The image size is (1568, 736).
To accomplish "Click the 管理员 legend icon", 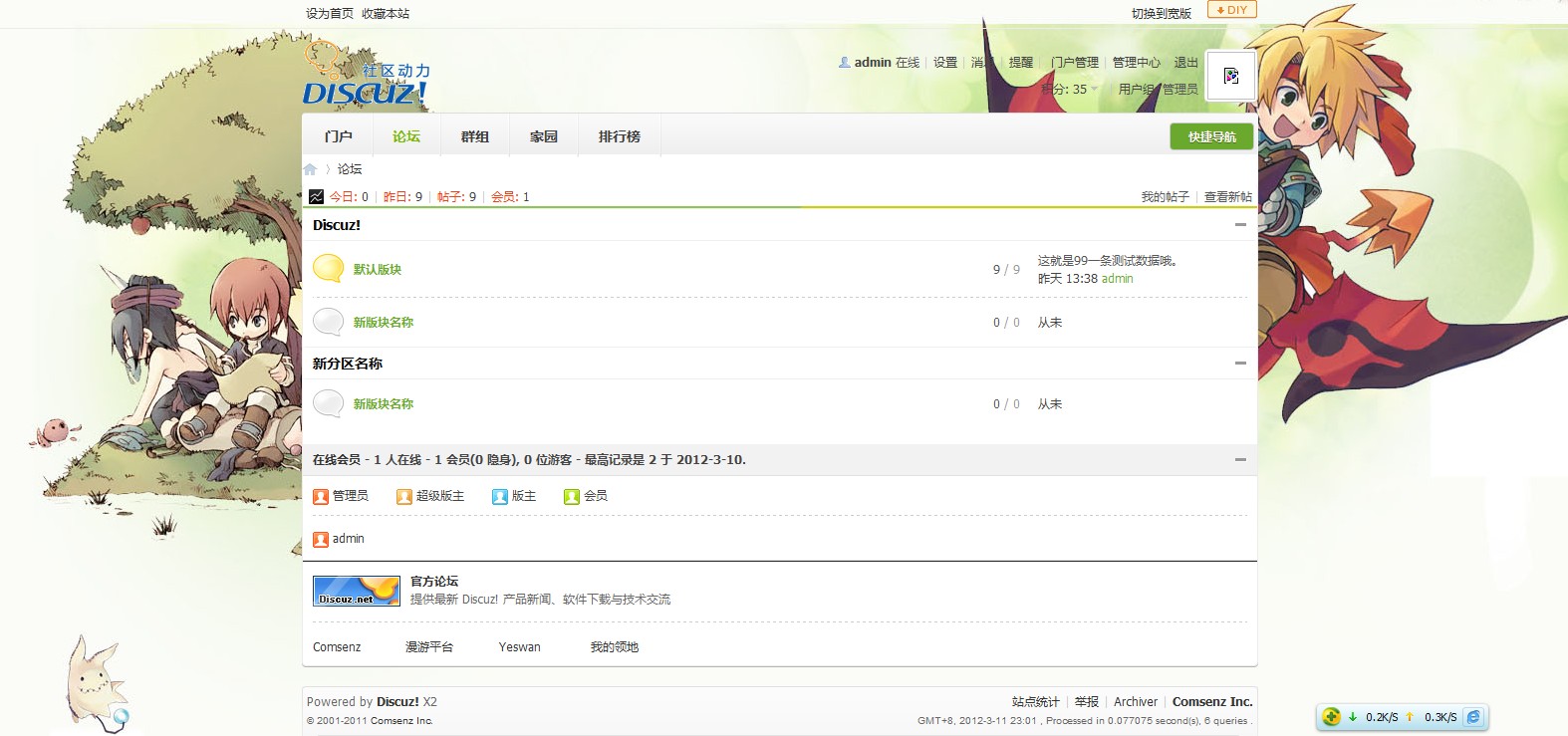I will [321, 496].
